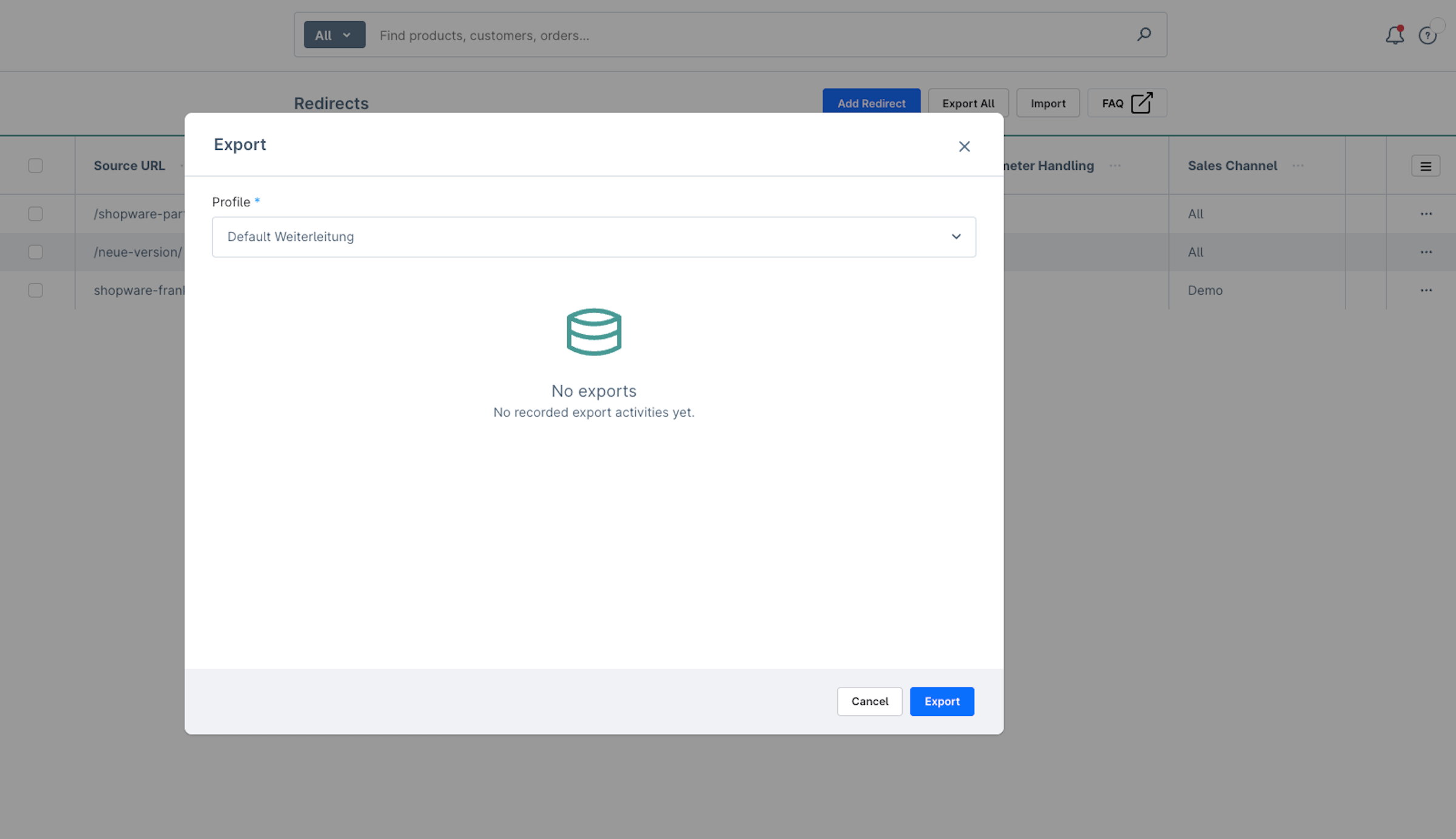This screenshot has width=1456, height=839.
Task: Open the All search scope dropdown
Action: tap(334, 35)
